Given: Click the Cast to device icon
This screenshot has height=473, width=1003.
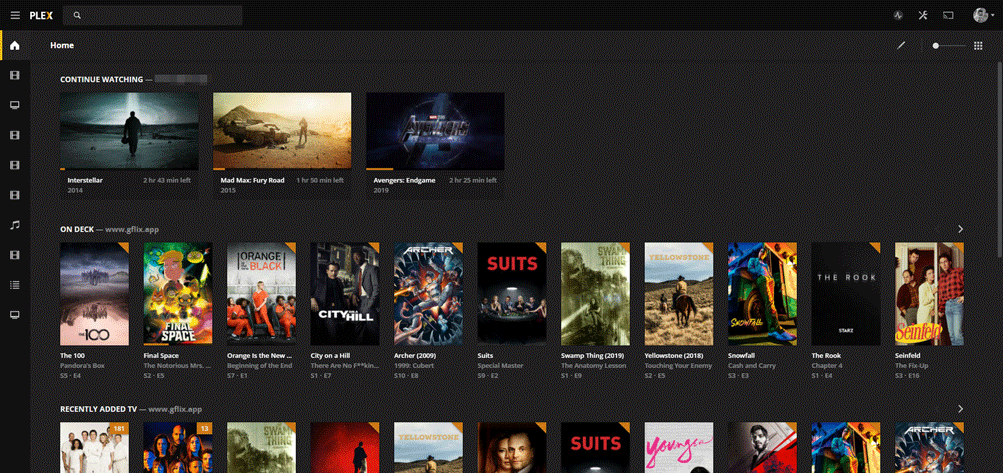Looking at the screenshot, I should (x=948, y=16).
